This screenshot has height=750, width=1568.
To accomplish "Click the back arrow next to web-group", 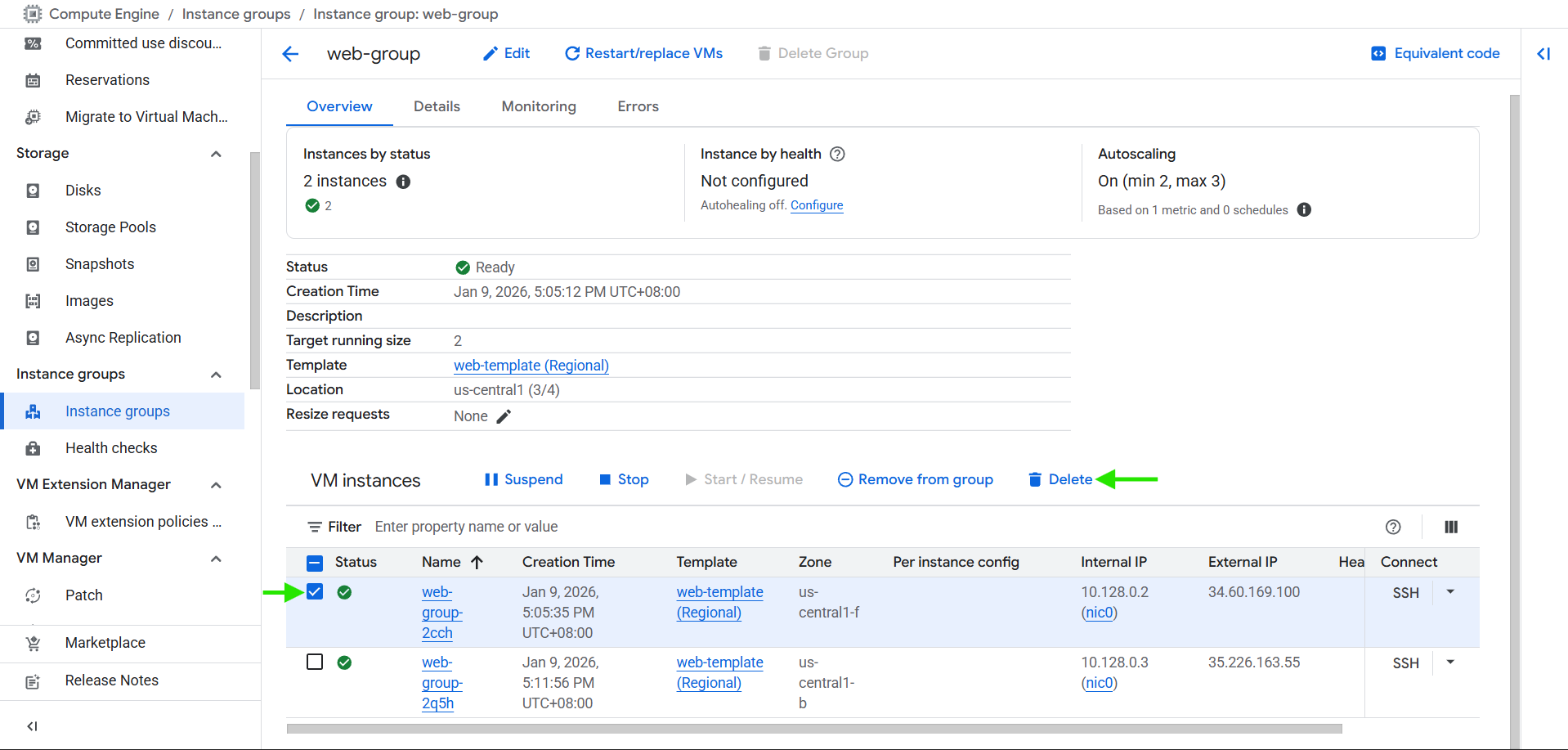I will point(290,54).
